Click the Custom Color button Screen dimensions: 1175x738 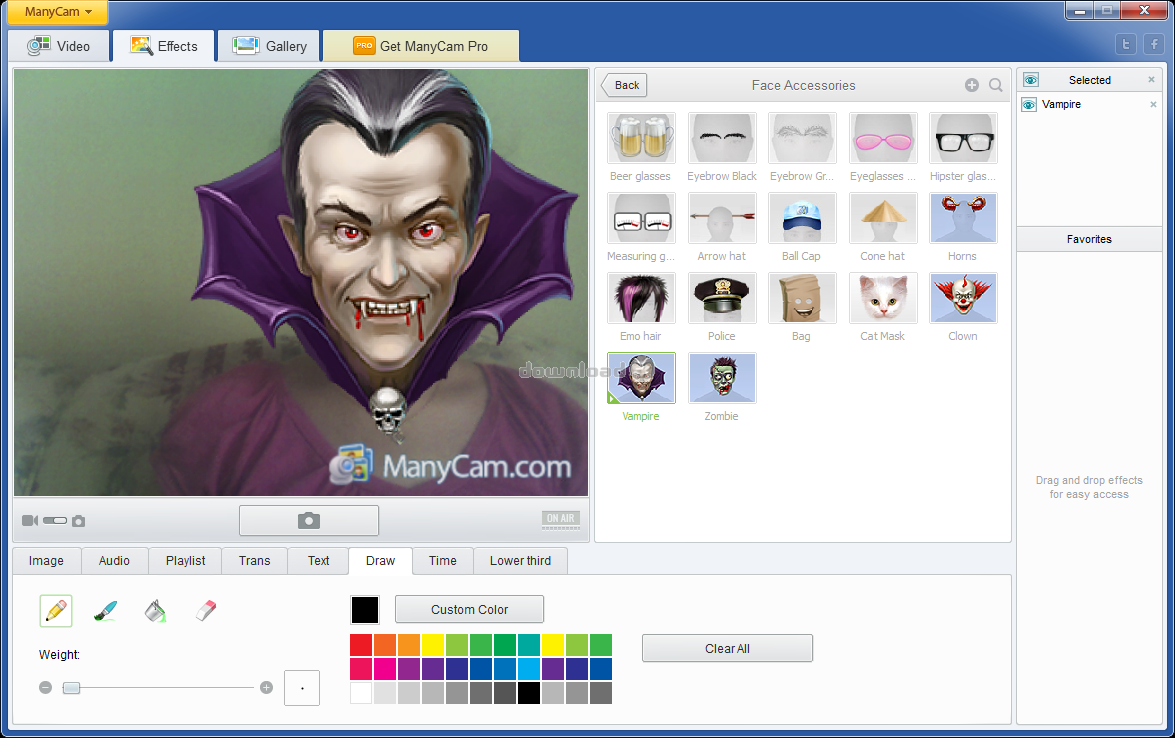pyautogui.click(x=469, y=609)
